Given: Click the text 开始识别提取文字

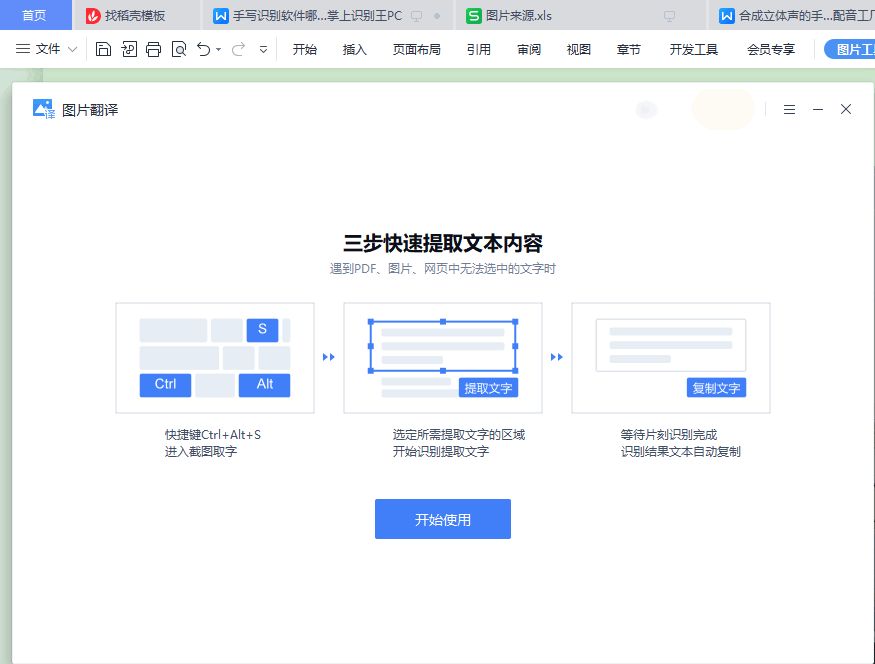Looking at the screenshot, I should tap(441, 451).
